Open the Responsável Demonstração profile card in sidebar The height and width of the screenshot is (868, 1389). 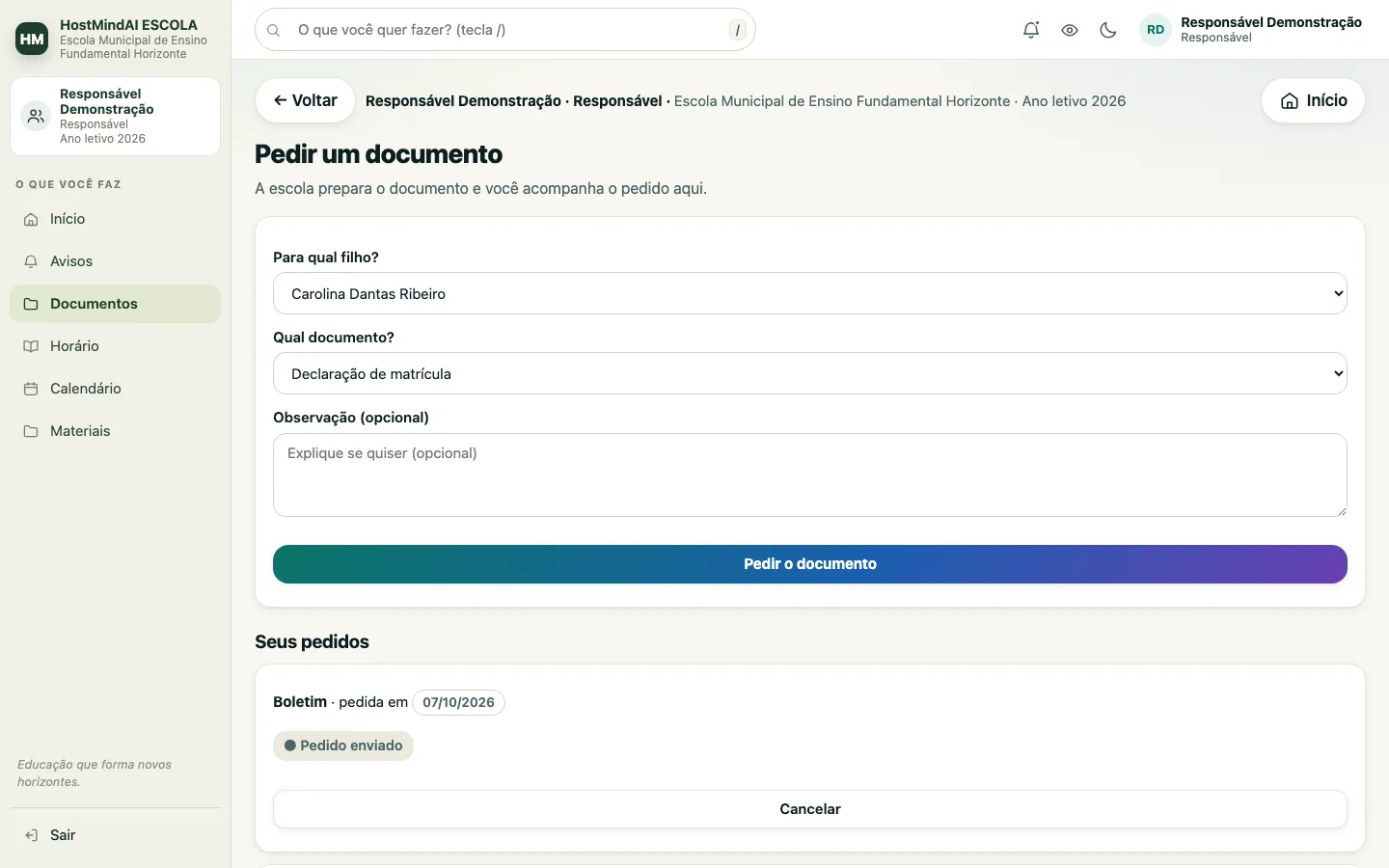click(115, 116)
